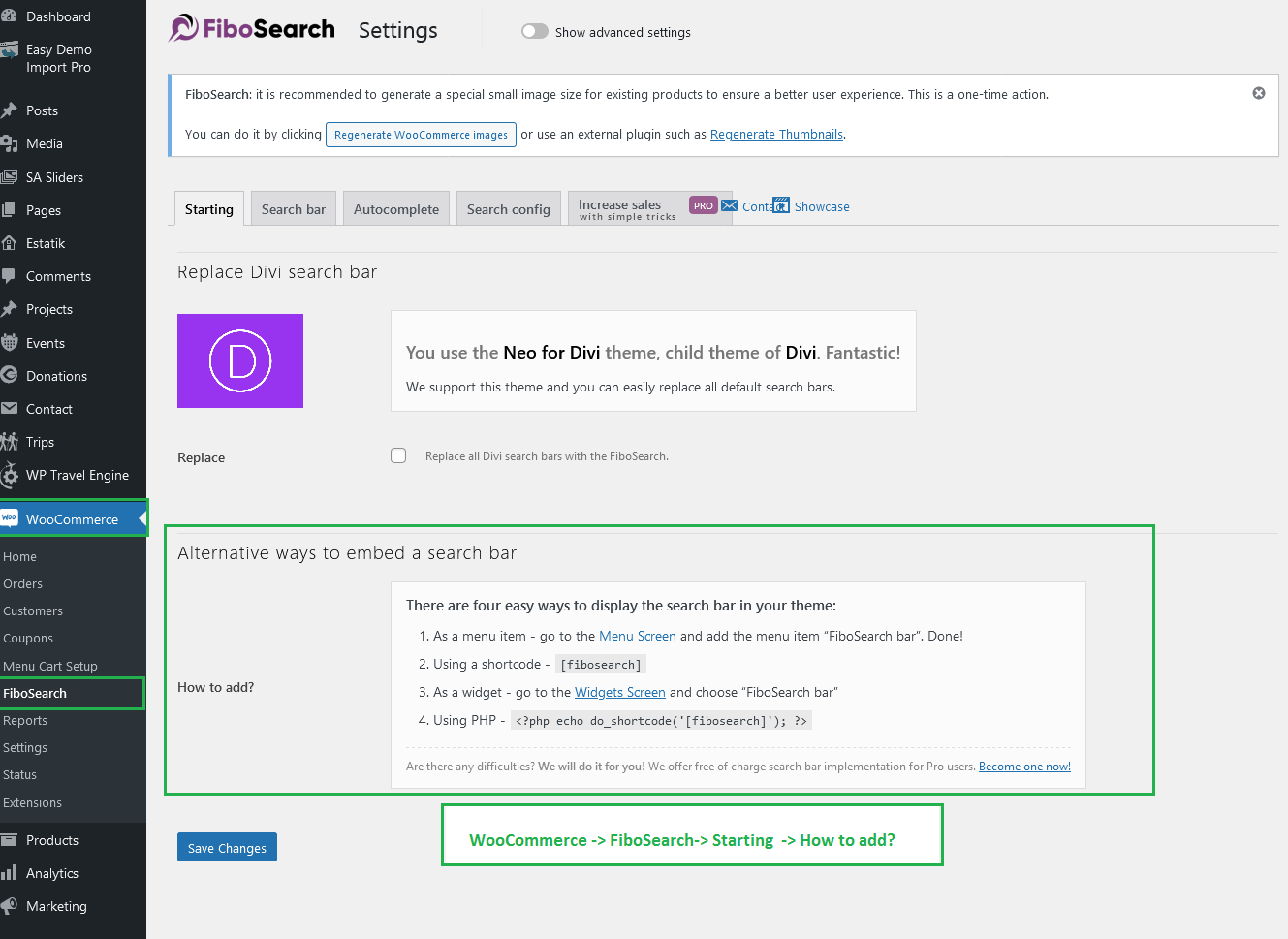Open the Menu Screen link
Viewport: 1288px width, 939px height.
(638, 636)
